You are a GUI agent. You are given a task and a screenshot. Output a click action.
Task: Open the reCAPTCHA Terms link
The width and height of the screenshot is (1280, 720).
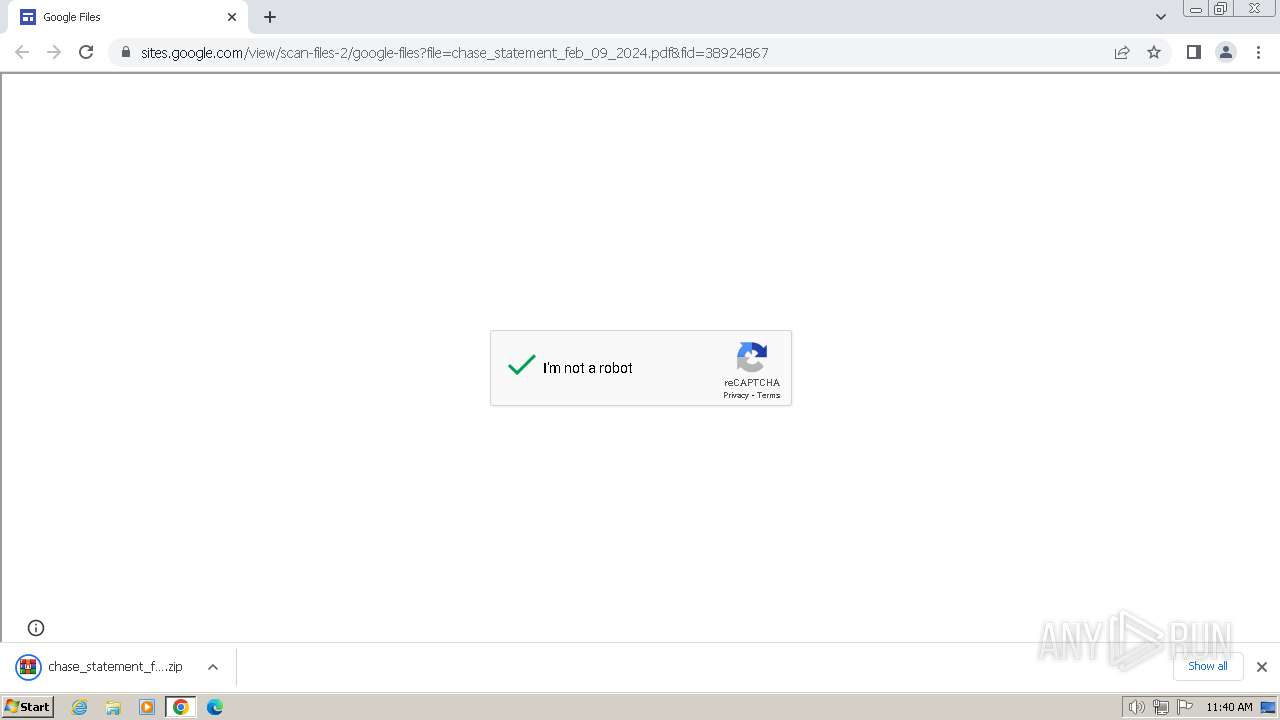pyautogui.click(x=768, y=395)
